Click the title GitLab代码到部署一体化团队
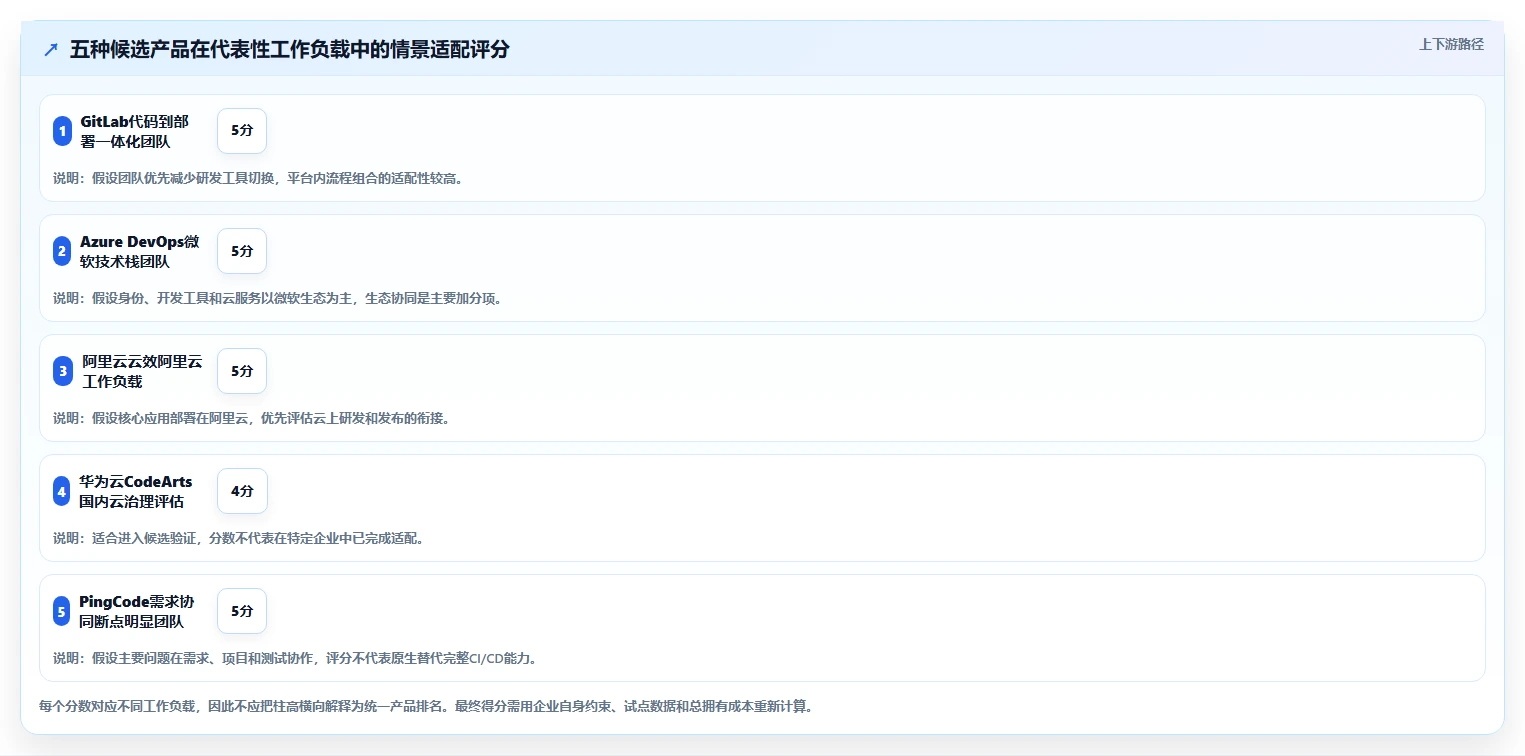Image resolution: width=1525 pixels, height=756 pixels. (x=134, y=131)
